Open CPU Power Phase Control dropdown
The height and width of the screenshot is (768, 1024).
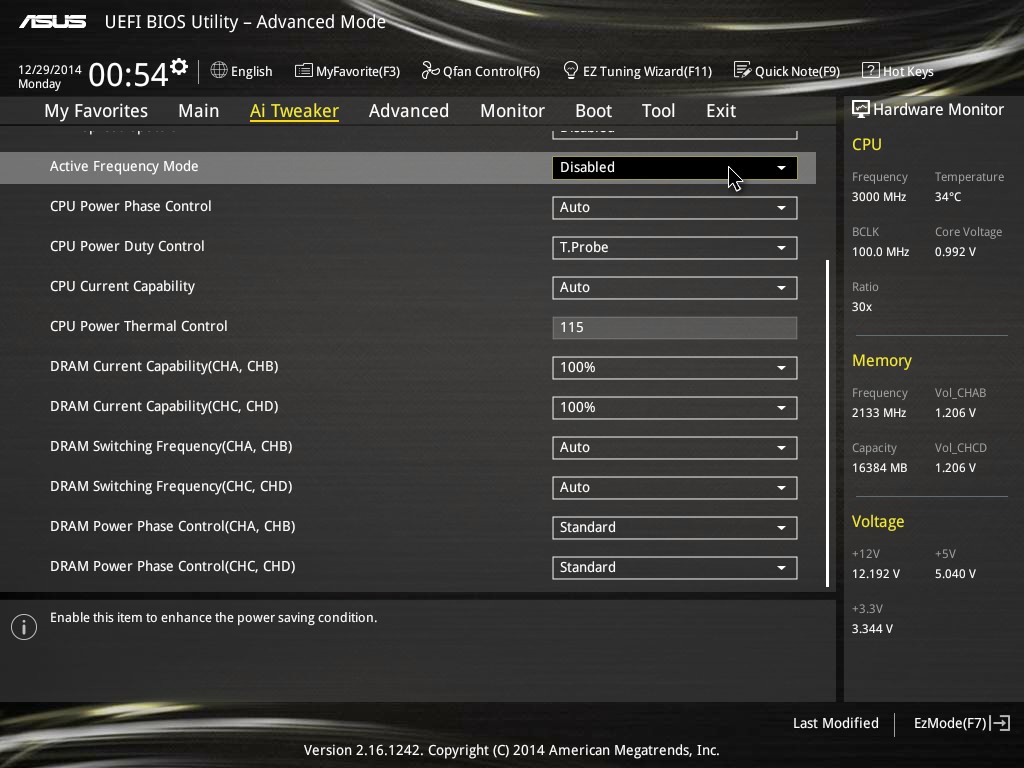pyautogui.click(x=675, y=208)
